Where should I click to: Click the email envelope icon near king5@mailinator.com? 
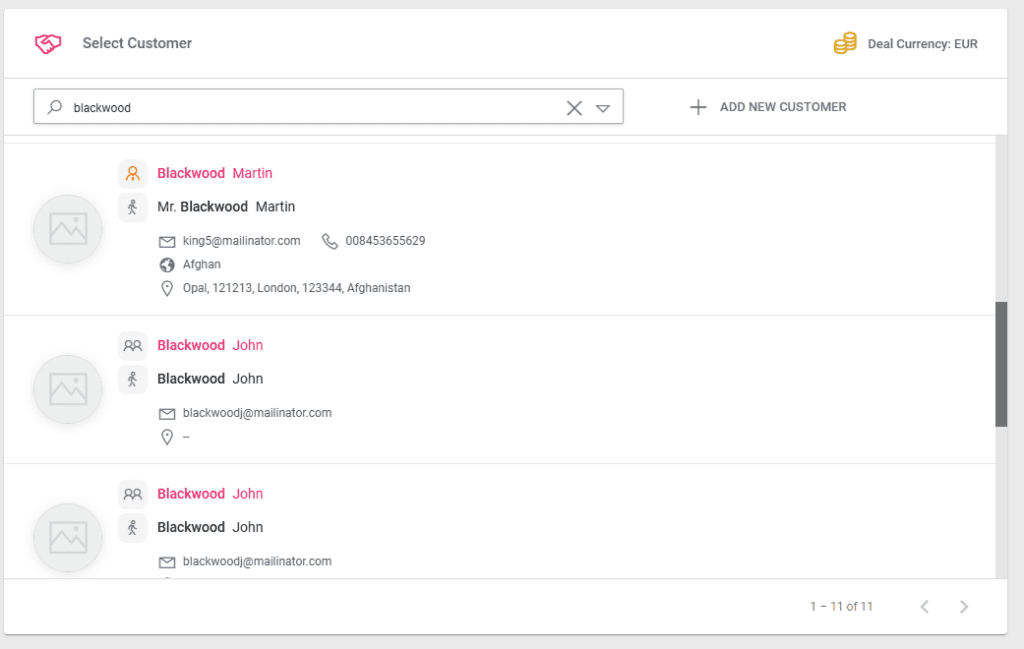tap(167, 241)
